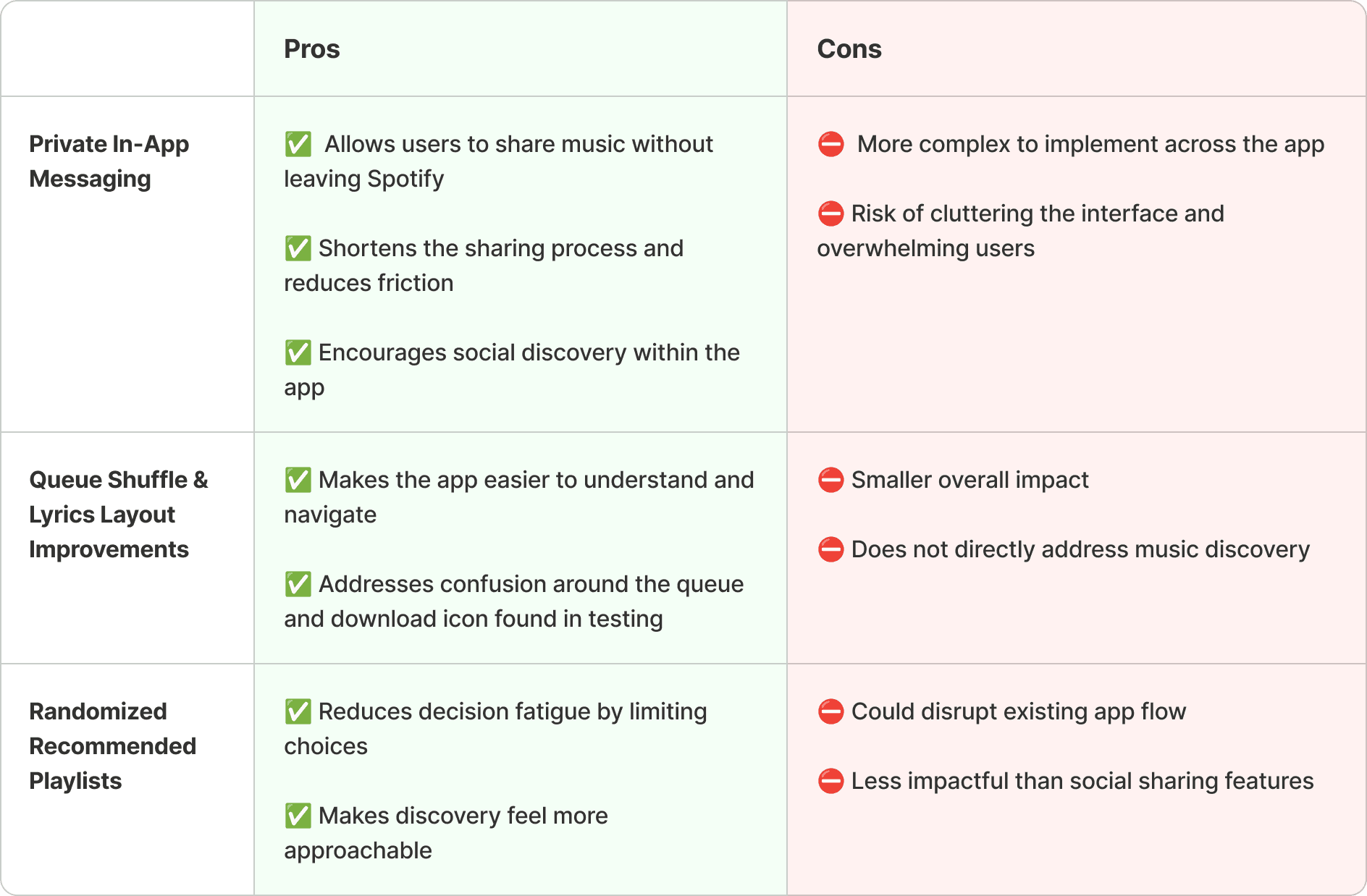1367x896 pixels.
Task: Click the checkmark beside "Makes discovery feel more approachable"
Action: [x=298, y=816]
